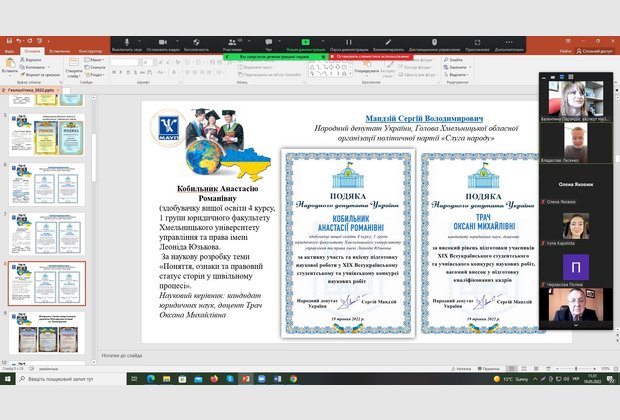Stop video in Zoom toolbar

pyautogui.click(x=162, y=46)
